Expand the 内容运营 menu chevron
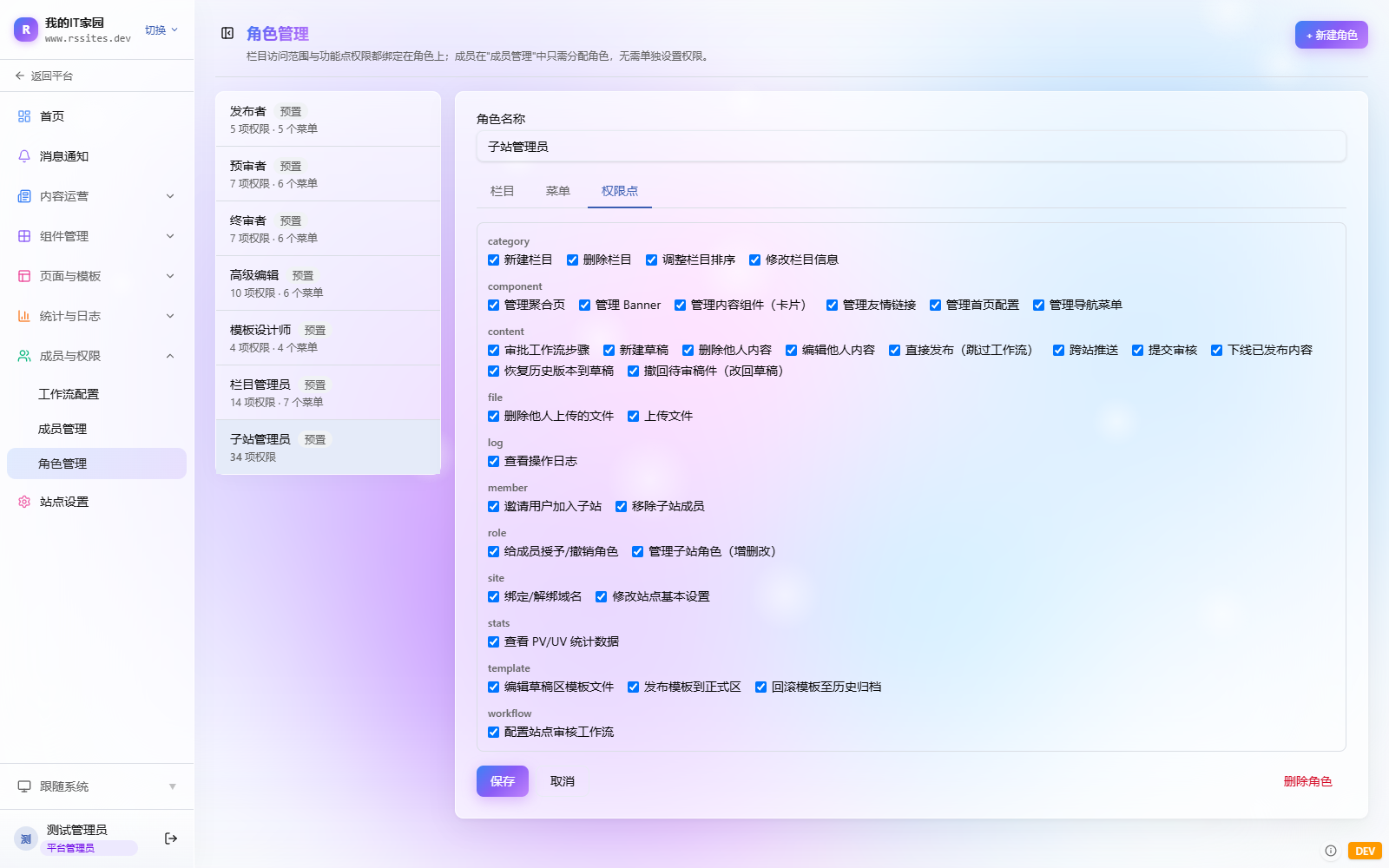1389x868 pixels. [x=170, y=196]
